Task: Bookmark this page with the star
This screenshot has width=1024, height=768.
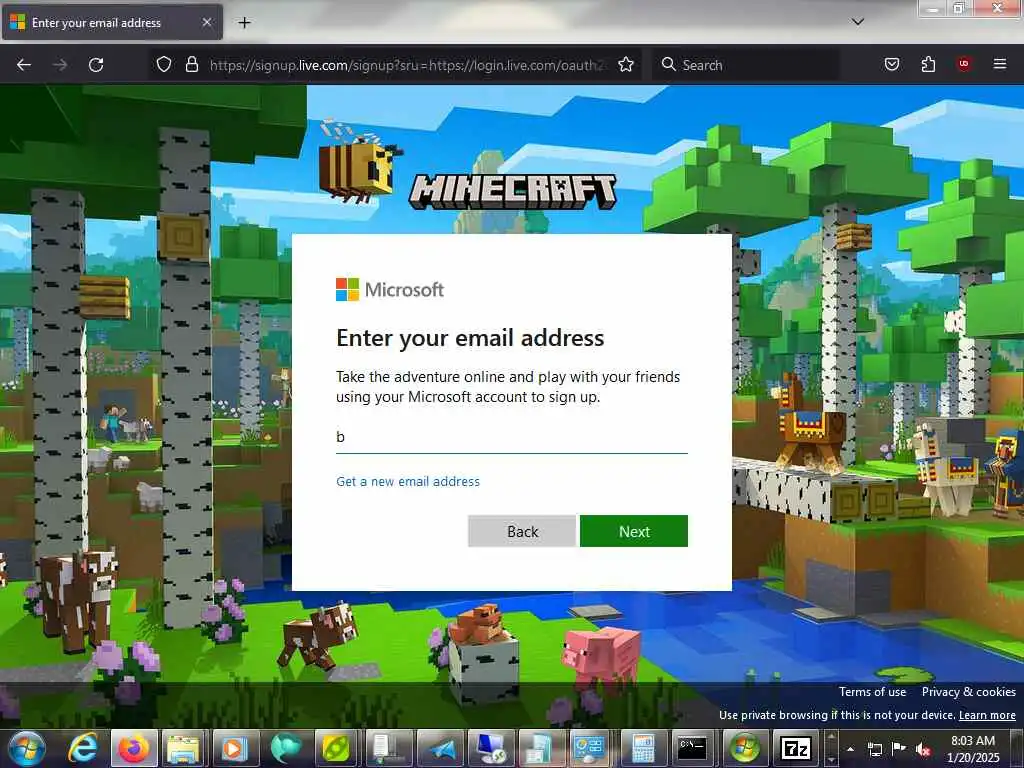Action: (626, 64)
